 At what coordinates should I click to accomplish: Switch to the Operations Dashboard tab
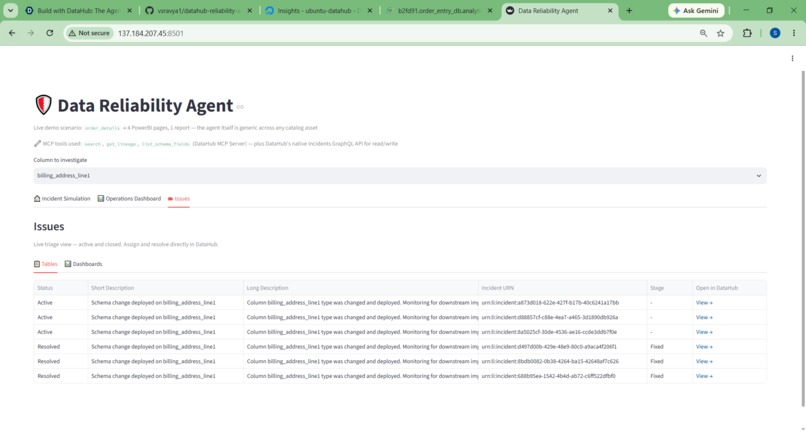129,199
